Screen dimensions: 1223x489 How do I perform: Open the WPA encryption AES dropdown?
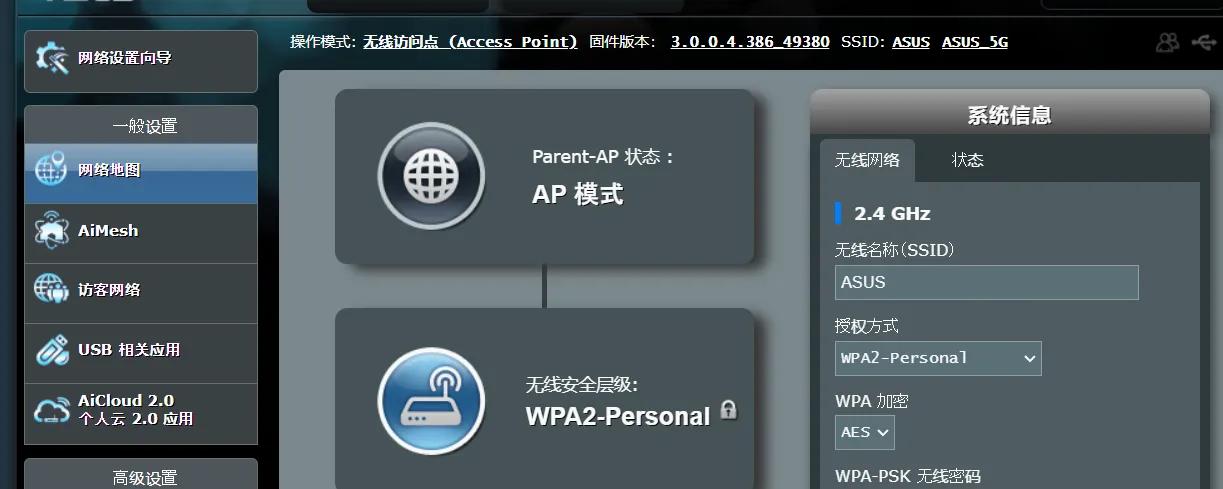click(865, 432)
